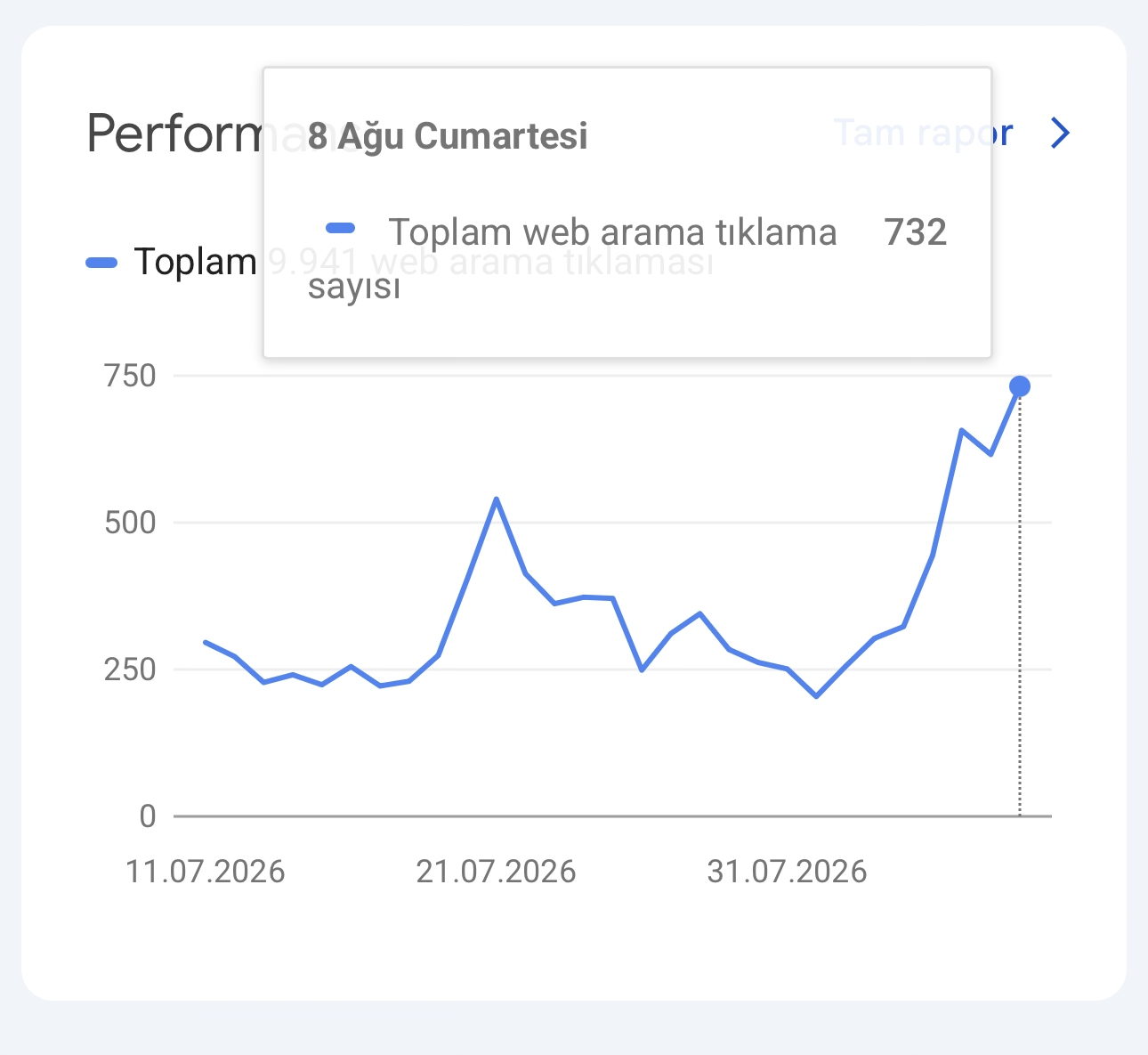Select the chart's lowest dip after 31.07.2026
The image size is (1148, 1055).
[816, 696]
